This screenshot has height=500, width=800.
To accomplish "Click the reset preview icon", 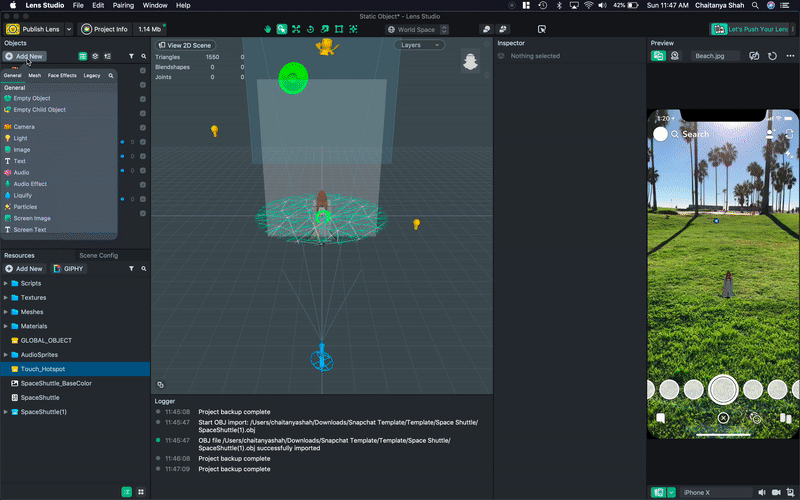I will click(x=773, y=56).
